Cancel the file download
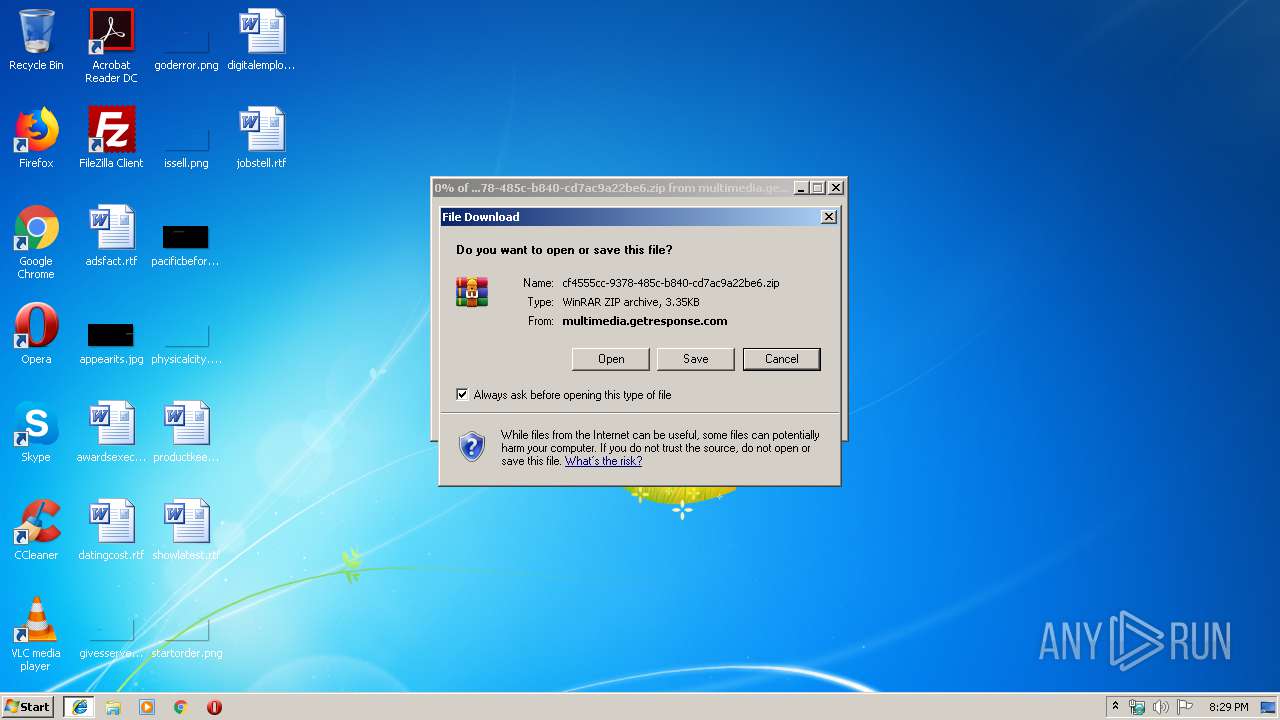Viewport: 1280px width, 720px height. [x=782, y=359]
